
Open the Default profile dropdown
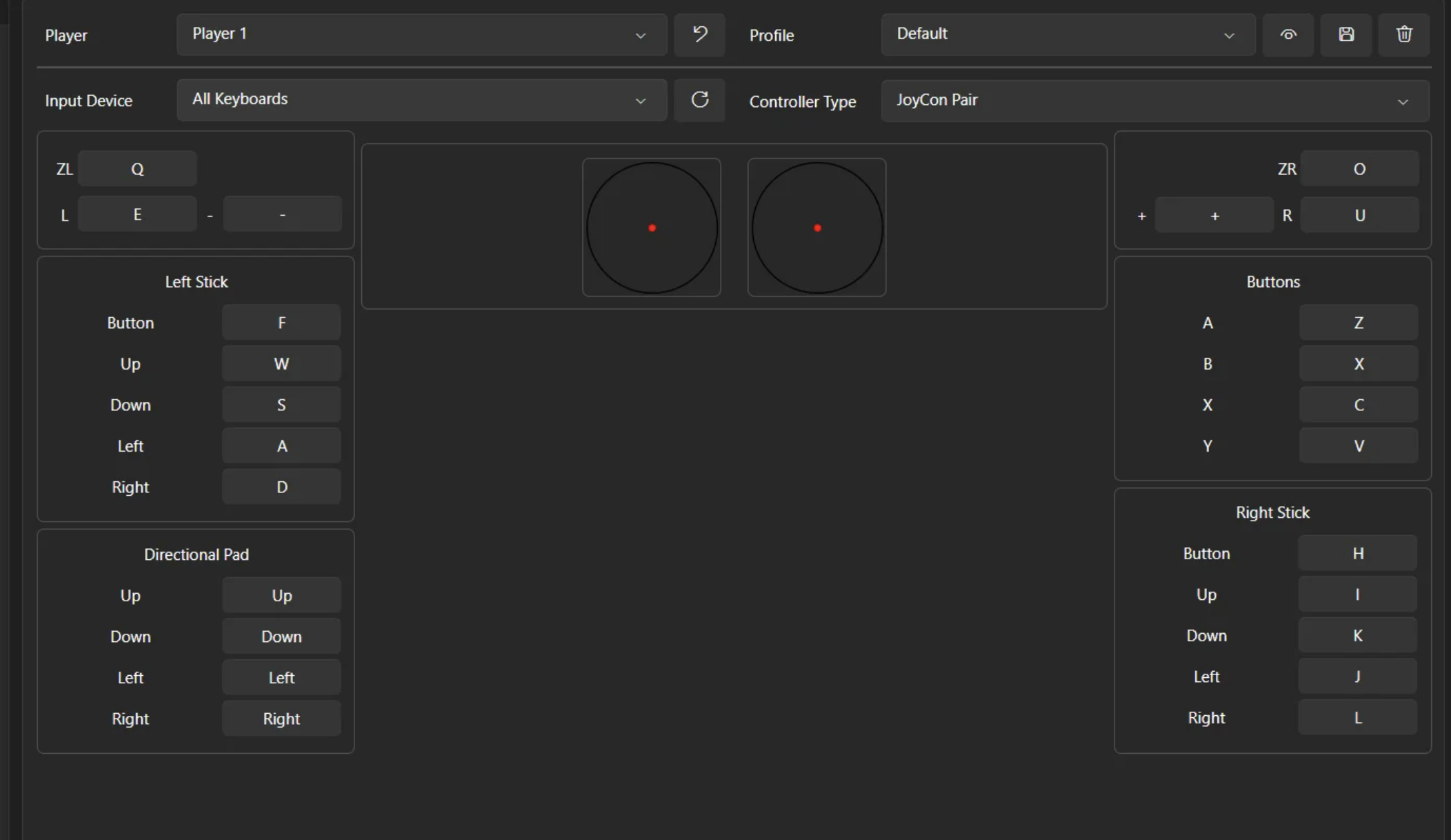point(1068,34)
